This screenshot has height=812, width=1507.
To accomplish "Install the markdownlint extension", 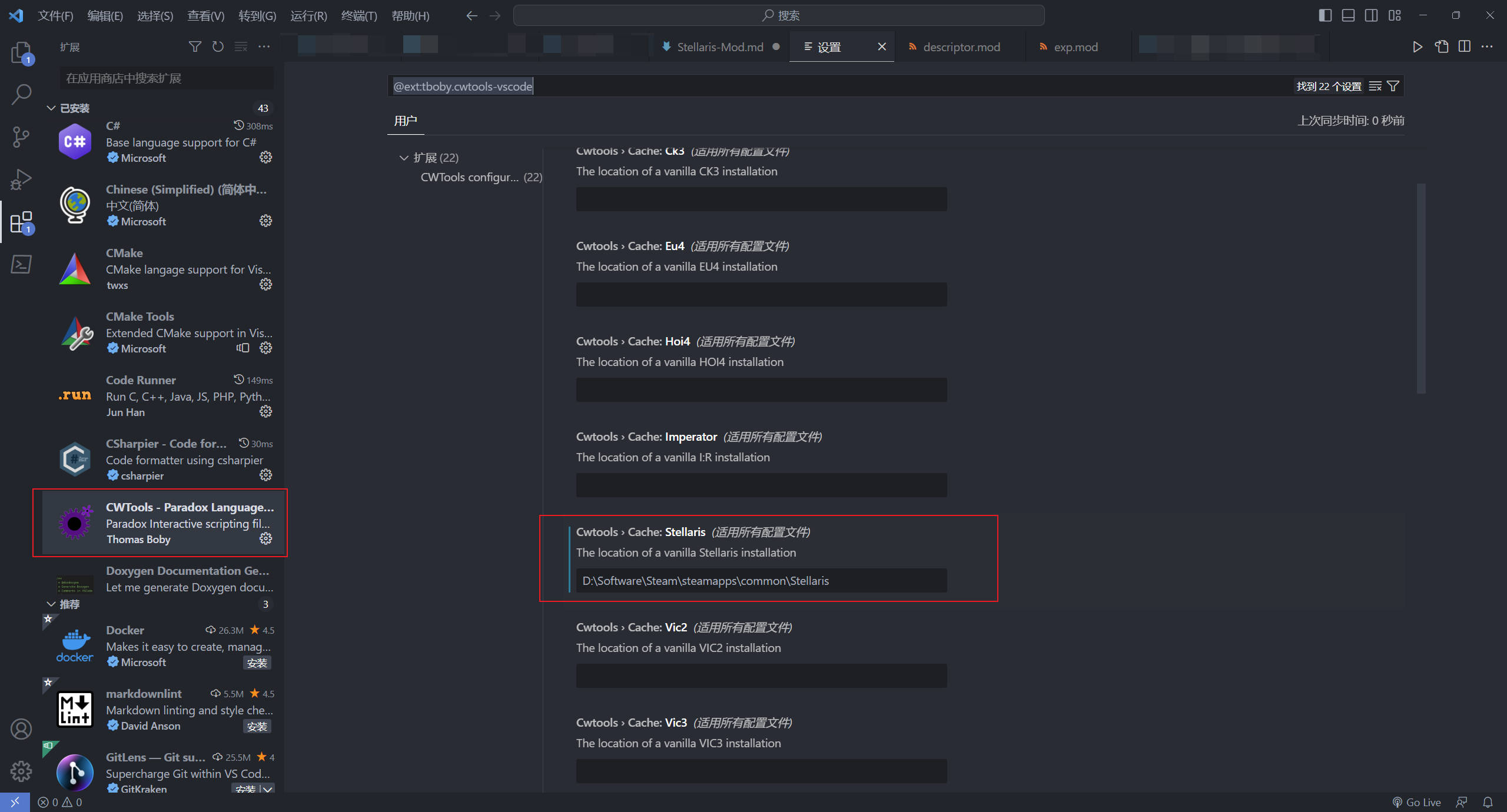I will tap(257, 726).
